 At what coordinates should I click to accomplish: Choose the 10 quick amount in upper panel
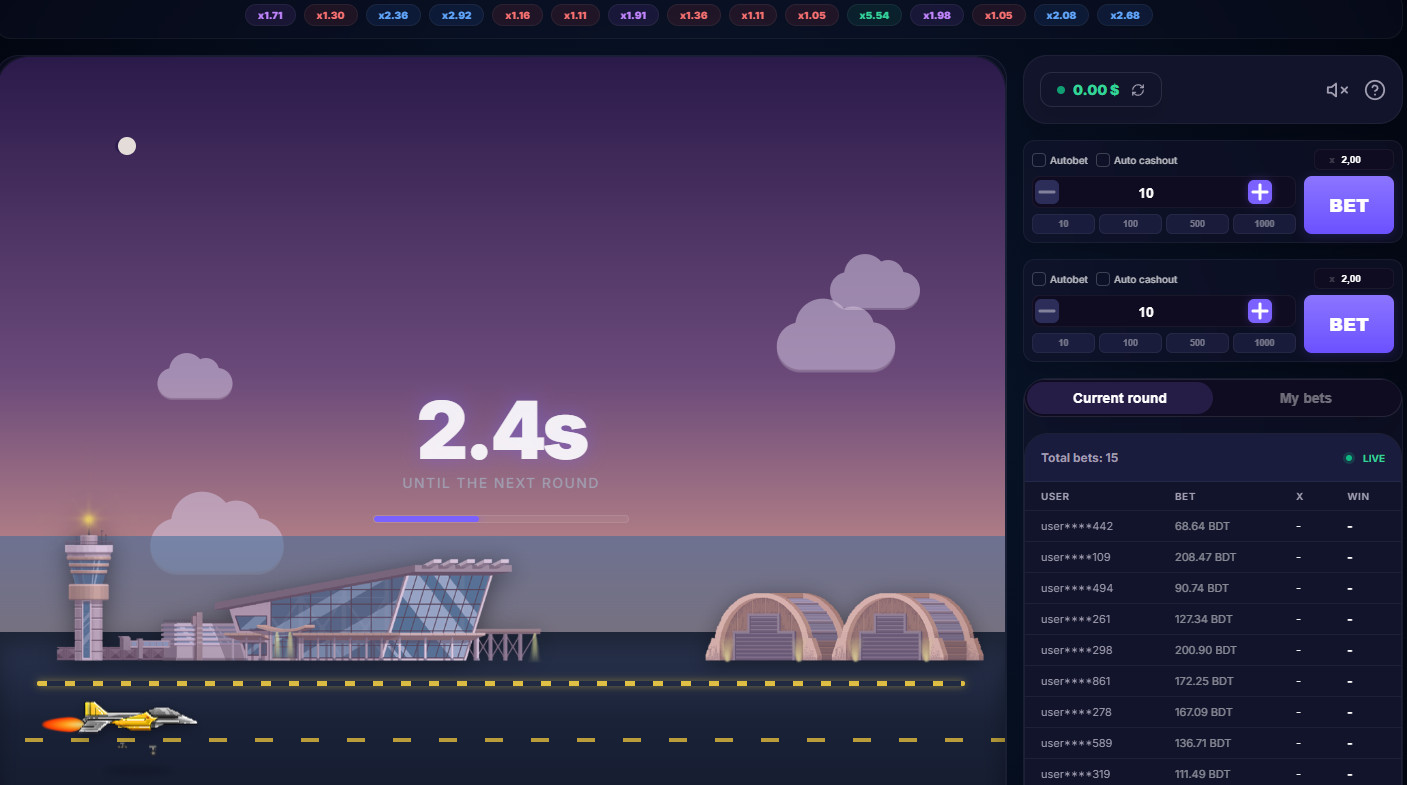point(1063,224)
